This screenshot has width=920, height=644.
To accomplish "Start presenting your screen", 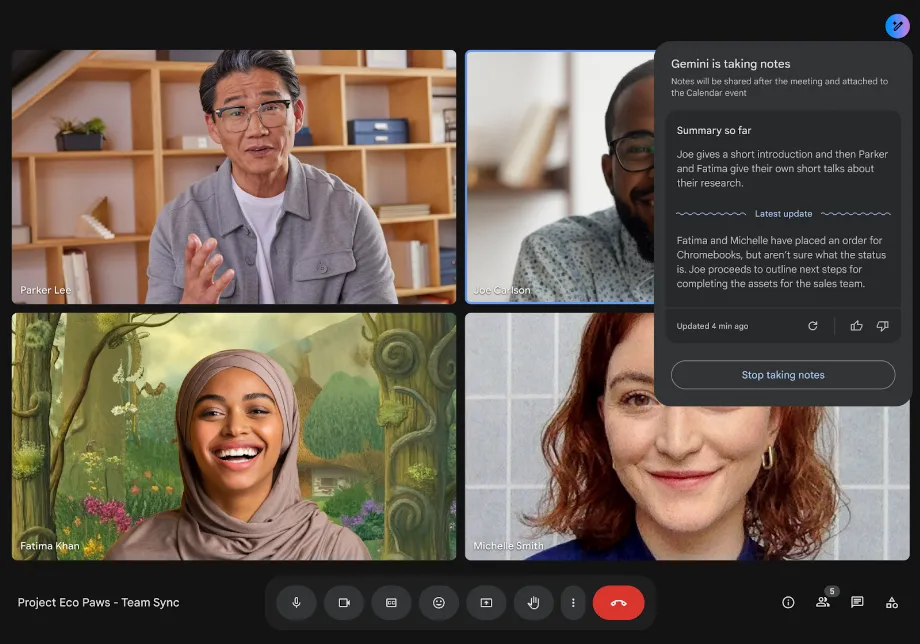I will [x=486, y=602].
